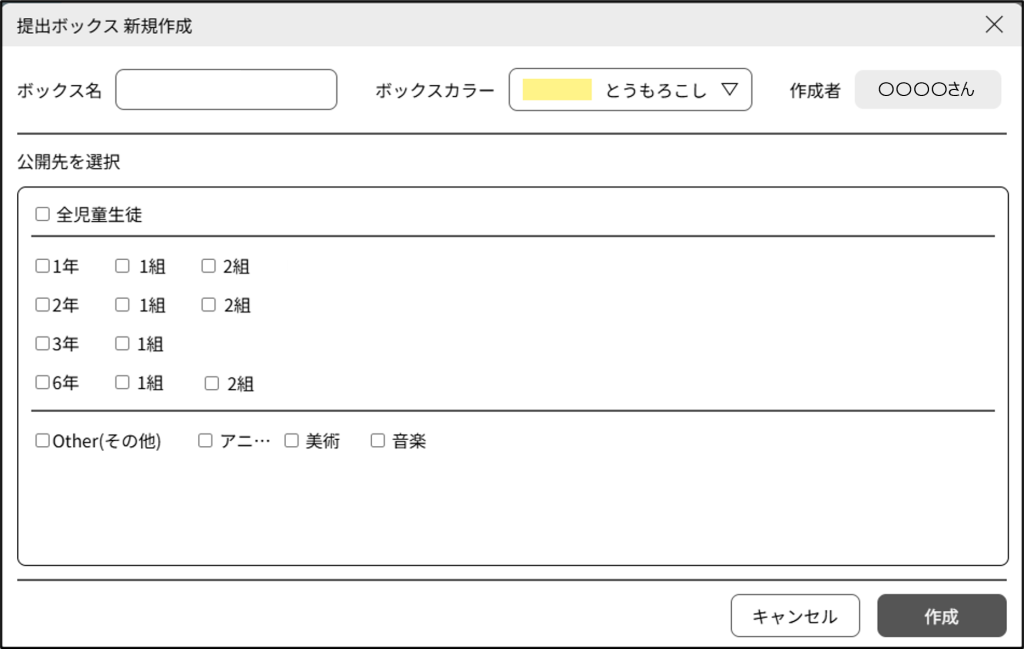The width and height of the screenshot is (1024, 649).
Task: Tick the 1組 checkbox in the 2年 row
Action: (122, 305)
